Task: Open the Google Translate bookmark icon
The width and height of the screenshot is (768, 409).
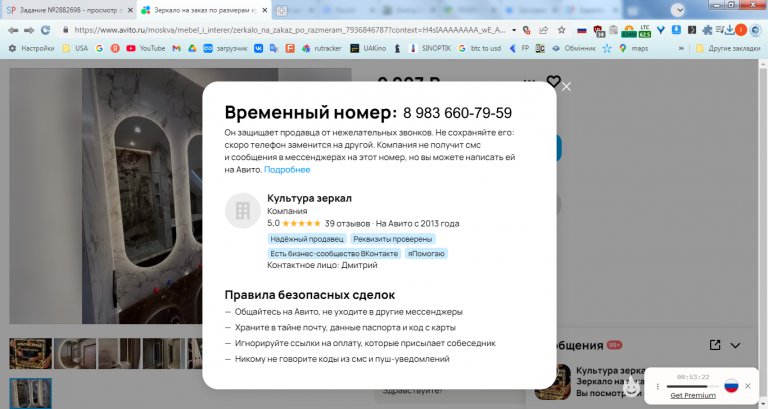Action: point(274,48)
